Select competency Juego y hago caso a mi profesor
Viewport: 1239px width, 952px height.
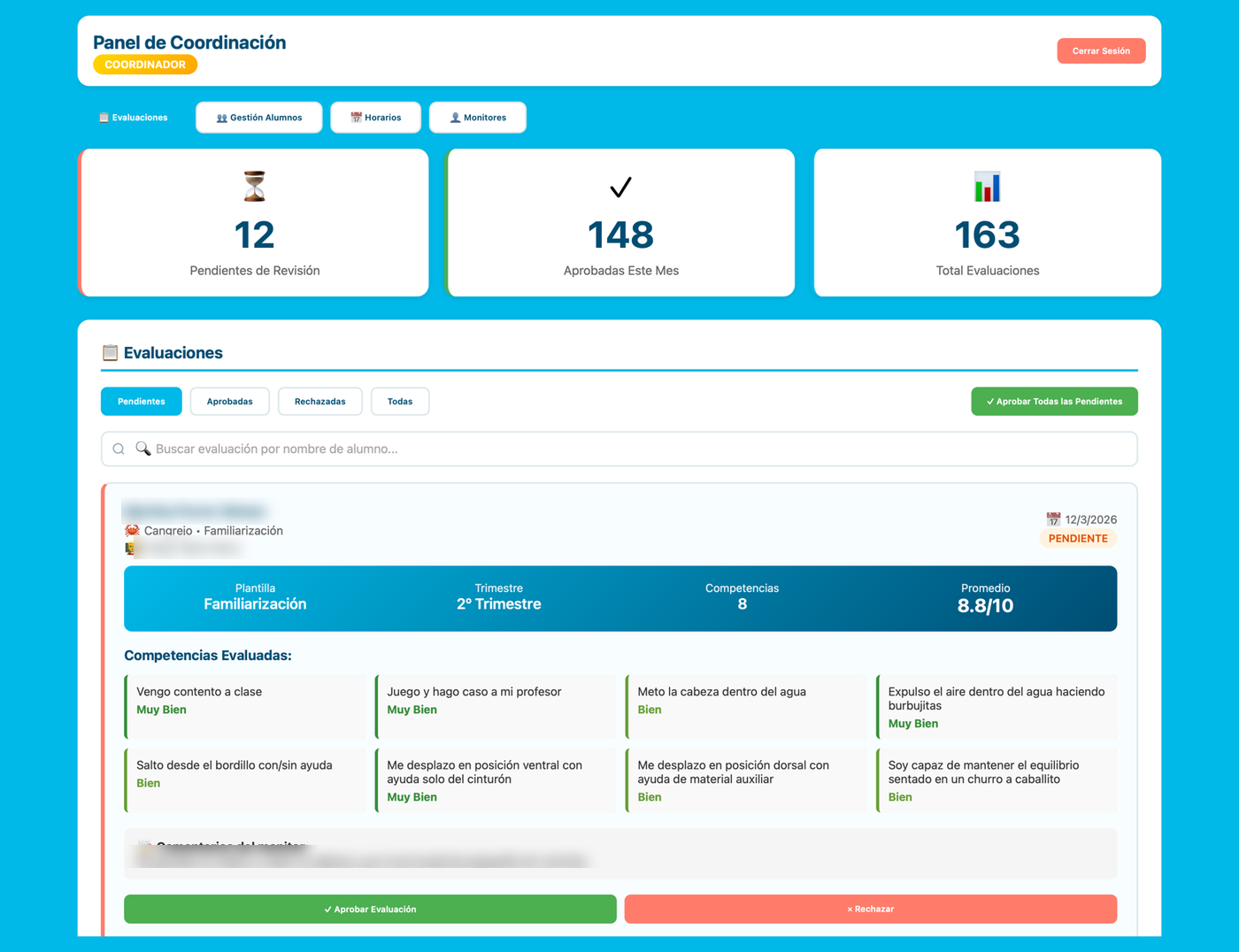pos(496,706)
